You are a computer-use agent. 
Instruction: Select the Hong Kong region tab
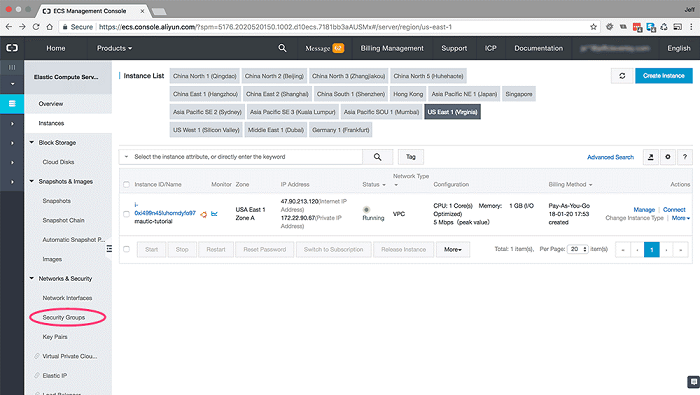pyautogui.click(x=408, y=94)
